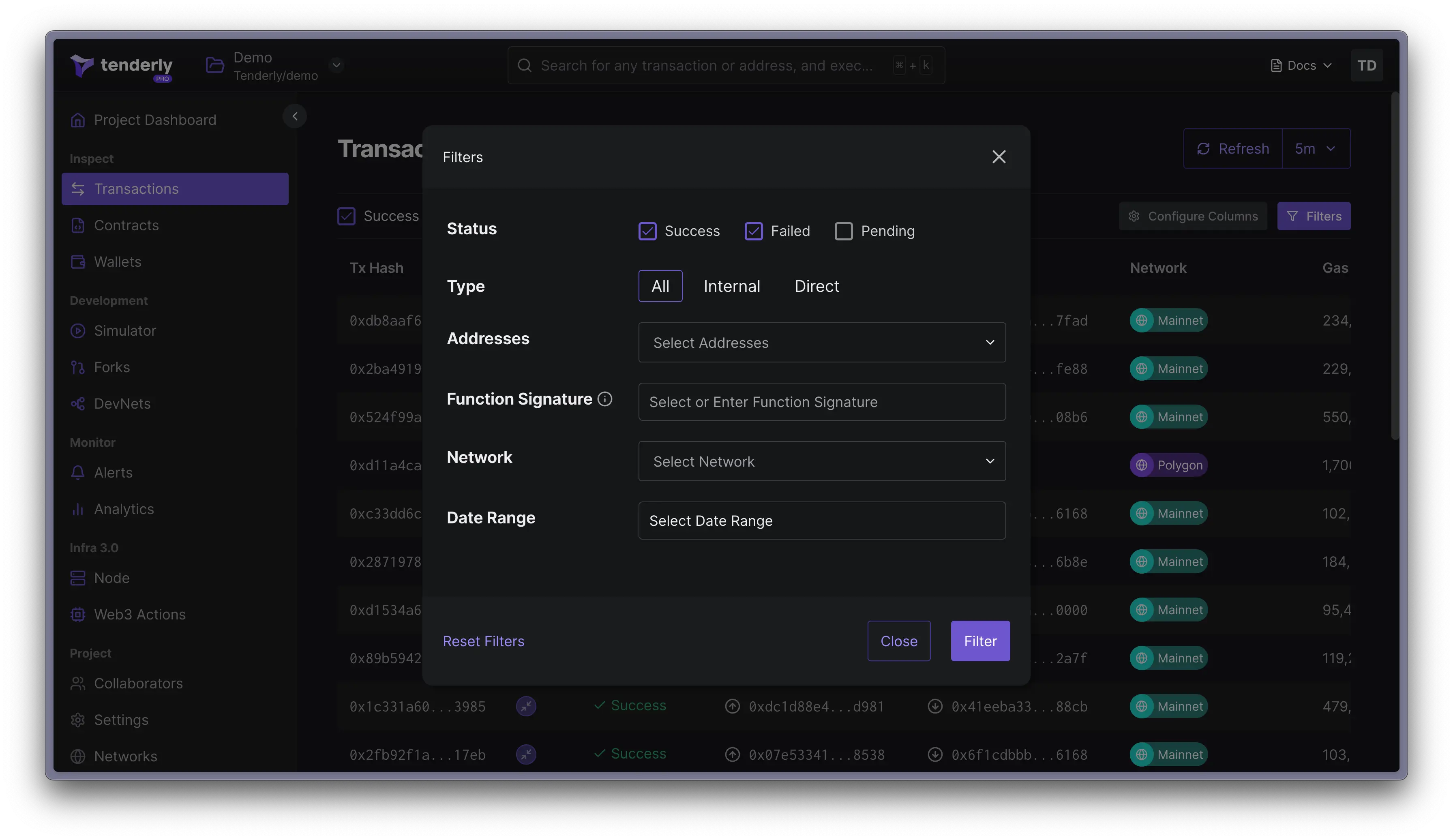Click the Refresh button
Image resolution: width=1453 pixels, height=840 pixels.
pyautogui.click(x=1233, y=149)
